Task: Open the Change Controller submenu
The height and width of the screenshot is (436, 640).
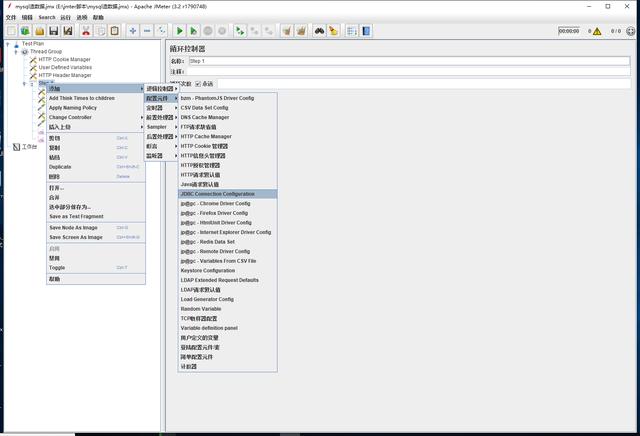Action: tap(72, 117)
